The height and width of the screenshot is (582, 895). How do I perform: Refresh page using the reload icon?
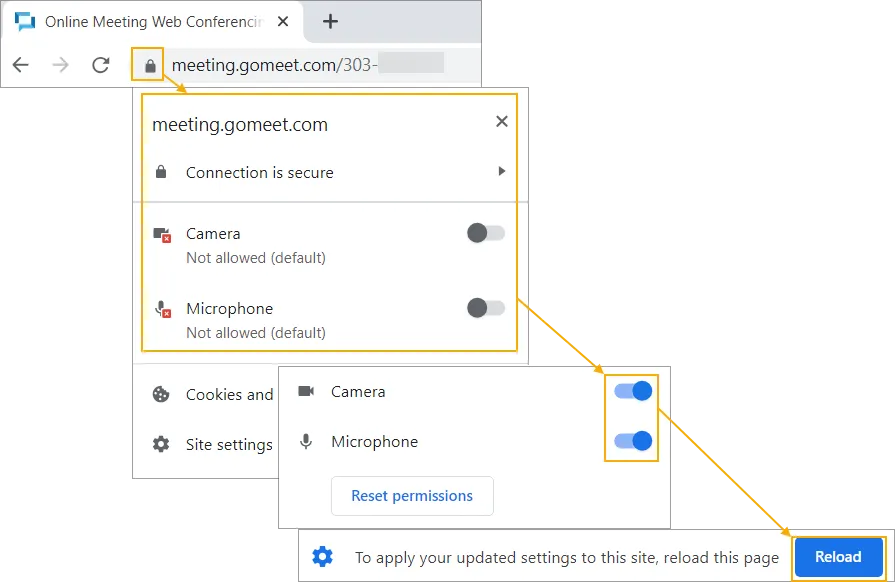click(101, 65)
